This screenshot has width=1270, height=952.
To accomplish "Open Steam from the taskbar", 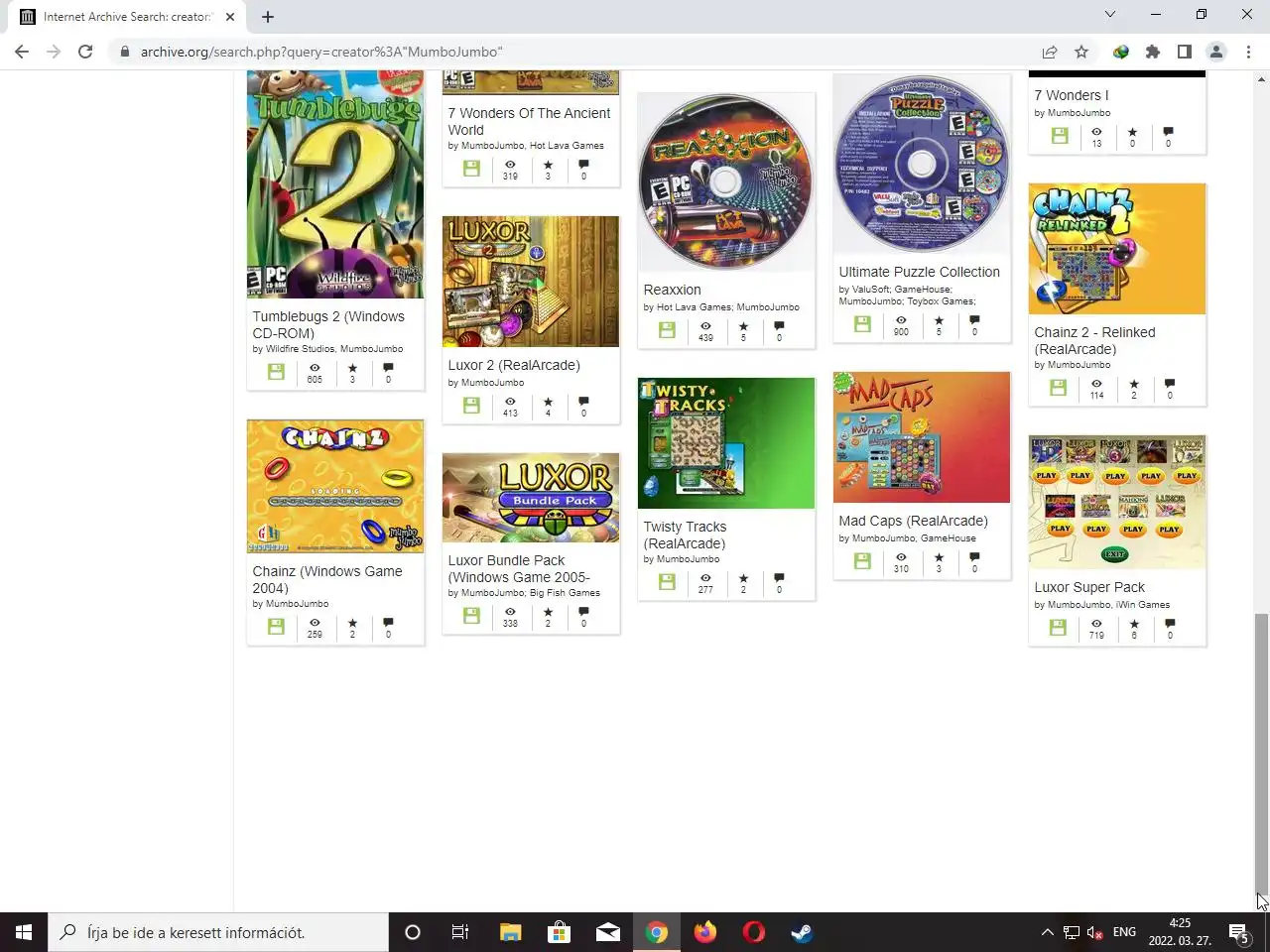I will (x=802, y=932).
